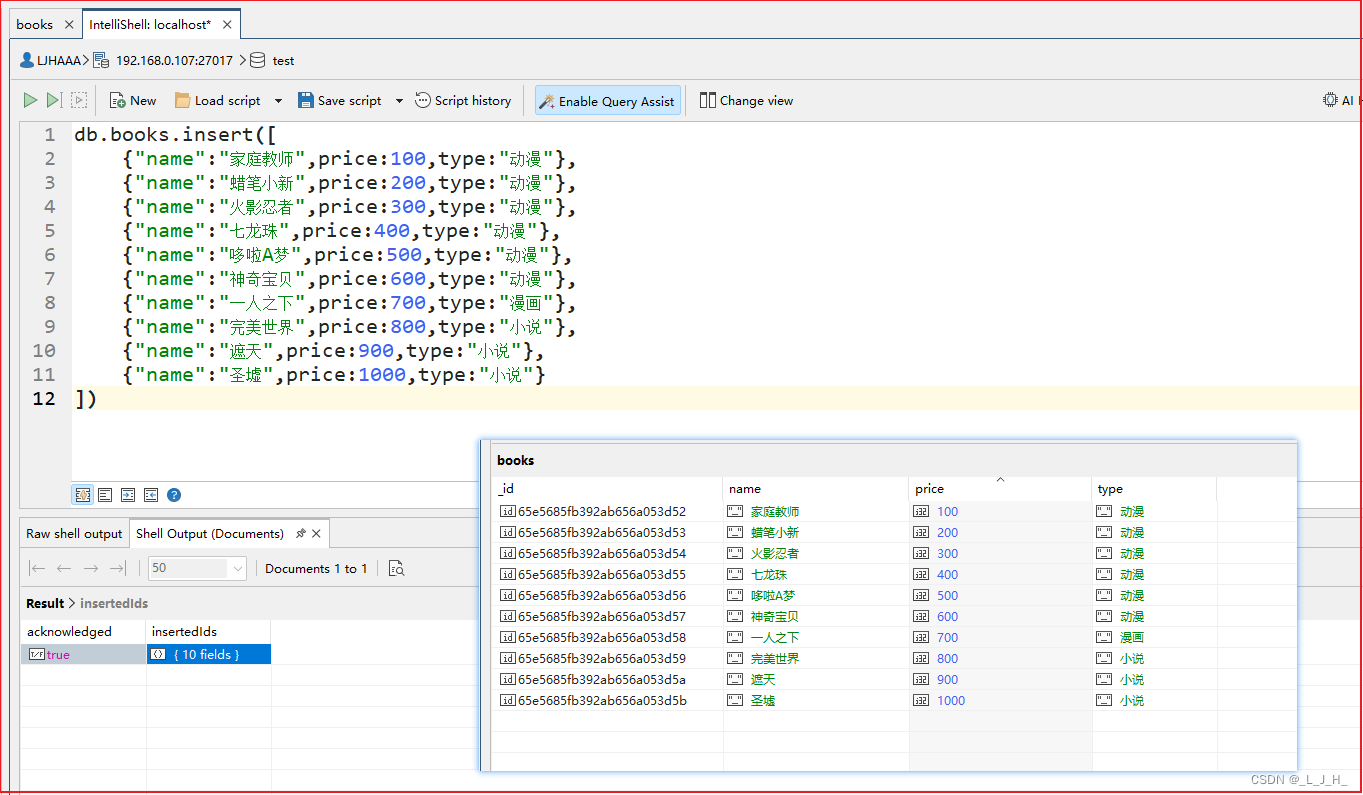Go to first page of results
Viewport: 1363px width, 795px height.
pos(37,568)
